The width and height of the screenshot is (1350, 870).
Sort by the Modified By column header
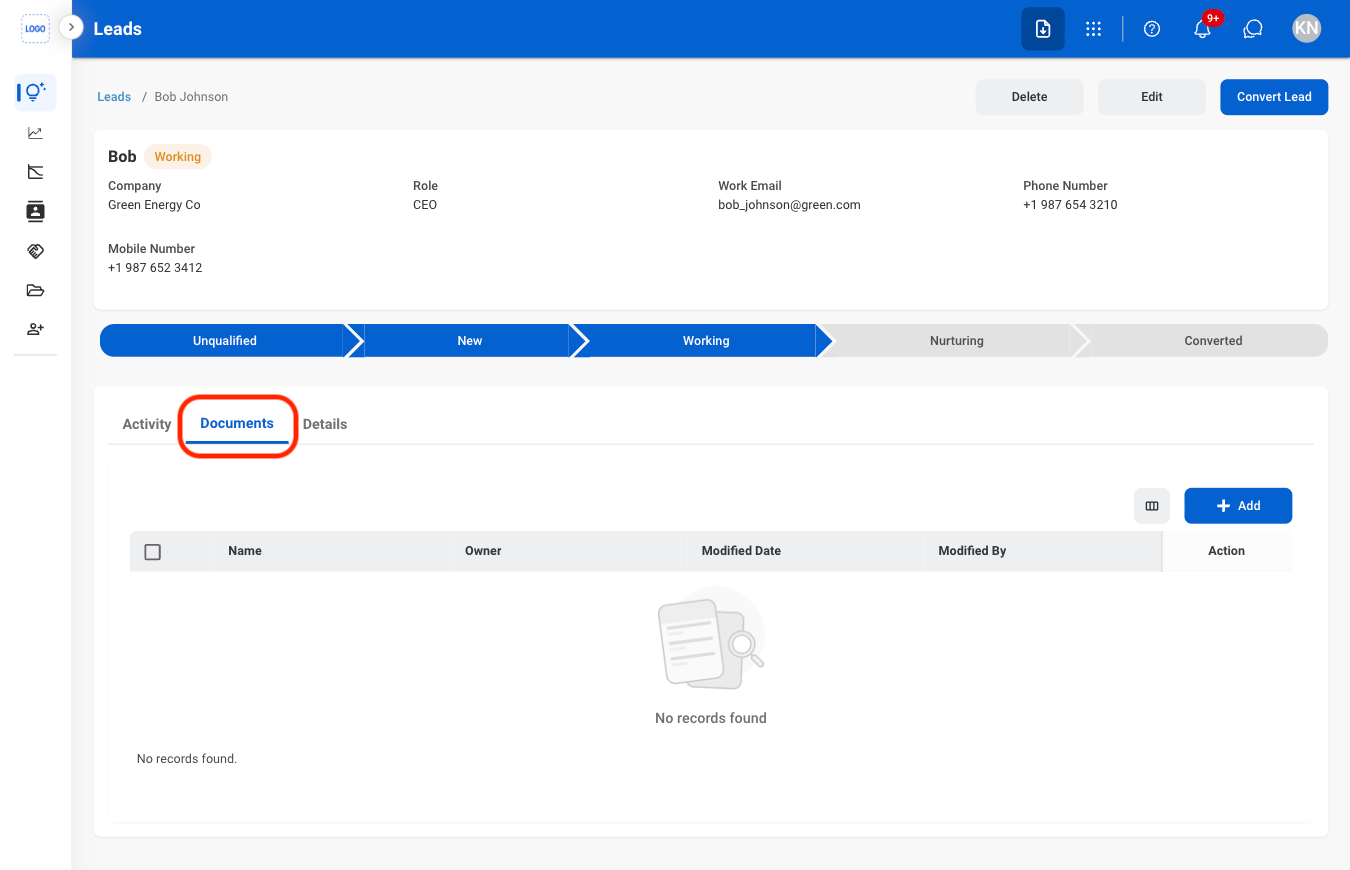(972, 551)
